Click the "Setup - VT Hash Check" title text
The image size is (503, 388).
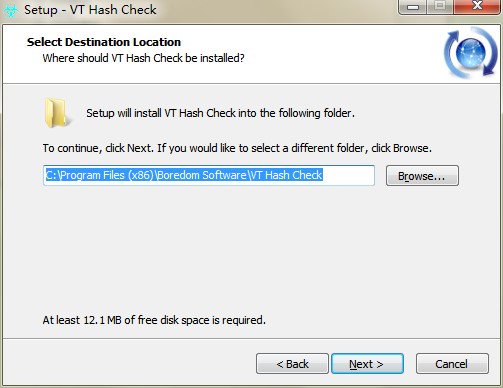pyautogui.click(x=90, y=10)
